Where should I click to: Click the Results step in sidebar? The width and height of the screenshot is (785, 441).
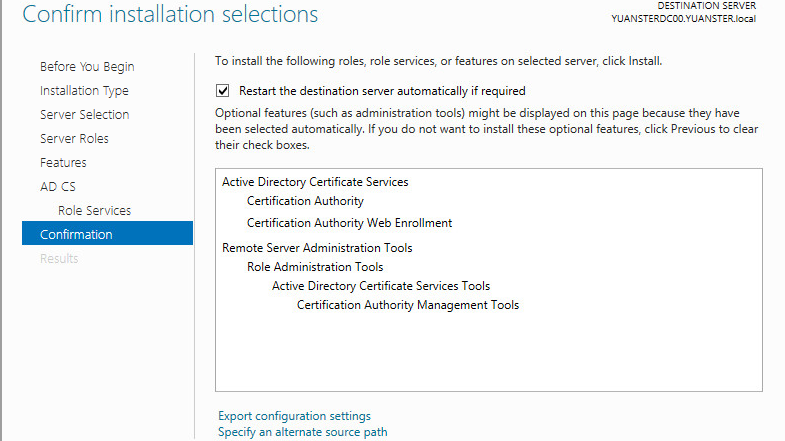tap(59, 259)
